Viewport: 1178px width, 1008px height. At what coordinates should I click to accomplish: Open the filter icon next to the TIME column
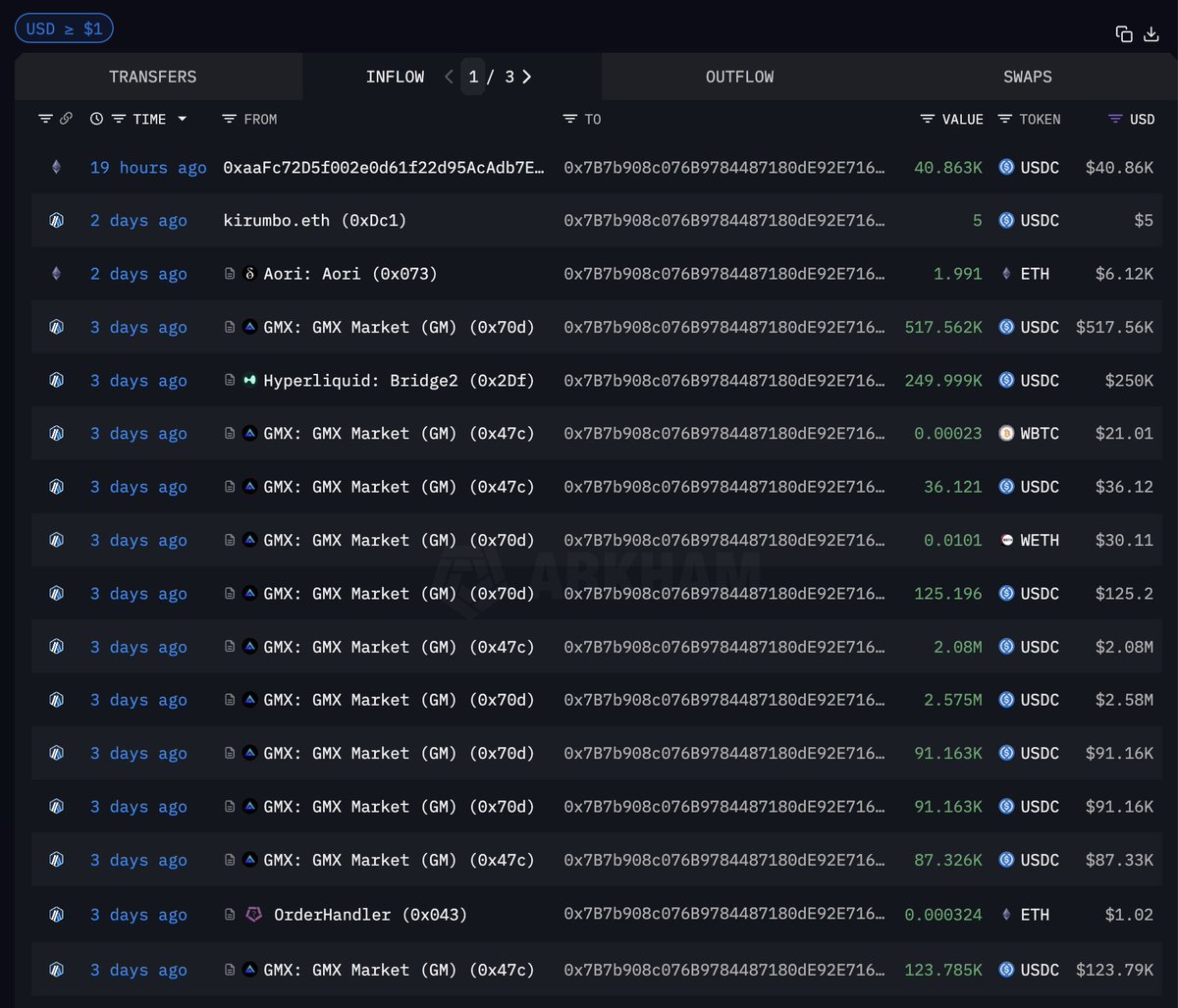coord(118,118)
